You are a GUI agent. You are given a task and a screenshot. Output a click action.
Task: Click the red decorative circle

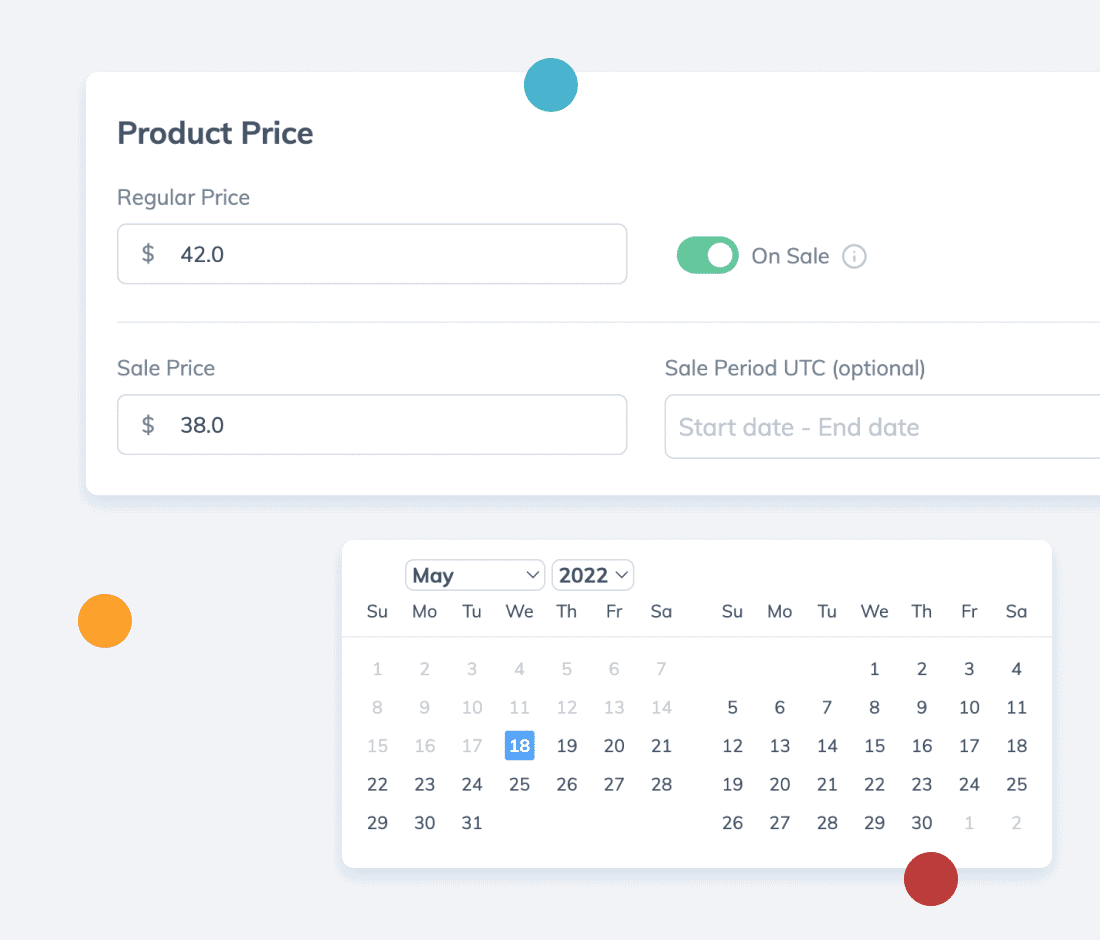tap(931, 879)
